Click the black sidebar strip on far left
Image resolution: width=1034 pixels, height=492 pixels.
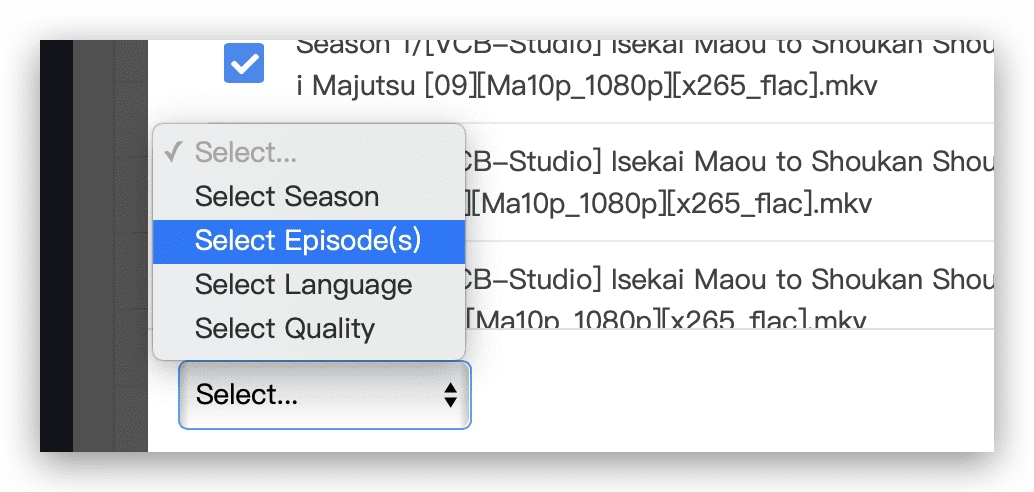pyautogui.click(x=56, y=245)
